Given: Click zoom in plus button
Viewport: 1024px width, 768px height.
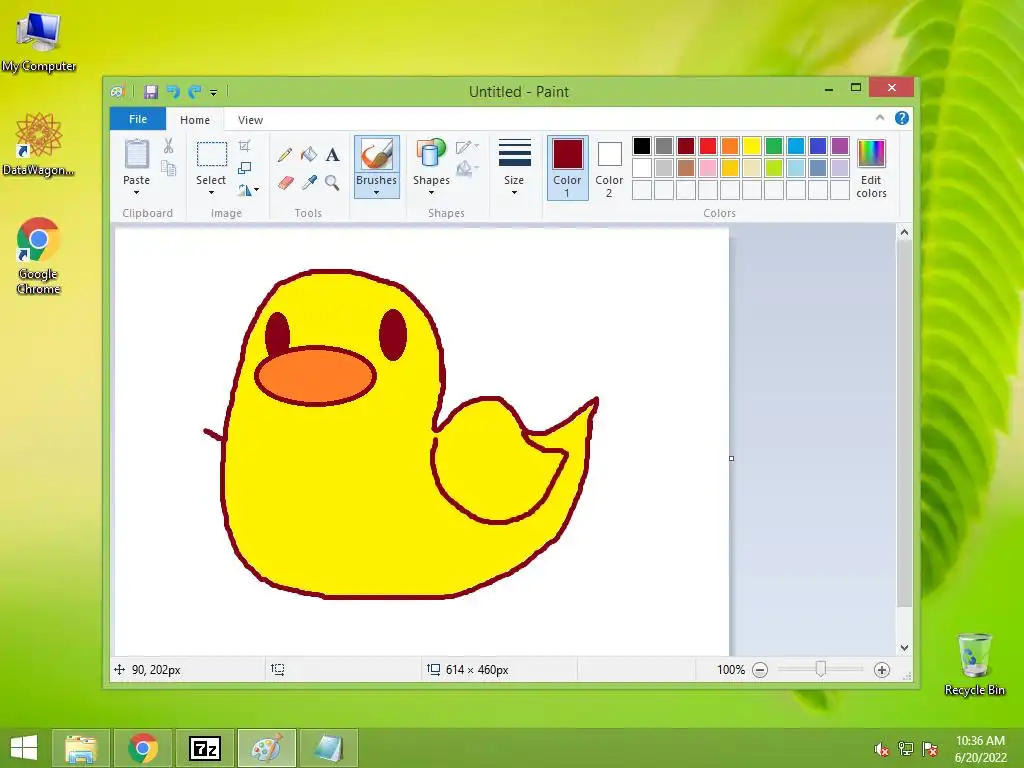Looking at the screenshot, I should (x=882, y=669).
